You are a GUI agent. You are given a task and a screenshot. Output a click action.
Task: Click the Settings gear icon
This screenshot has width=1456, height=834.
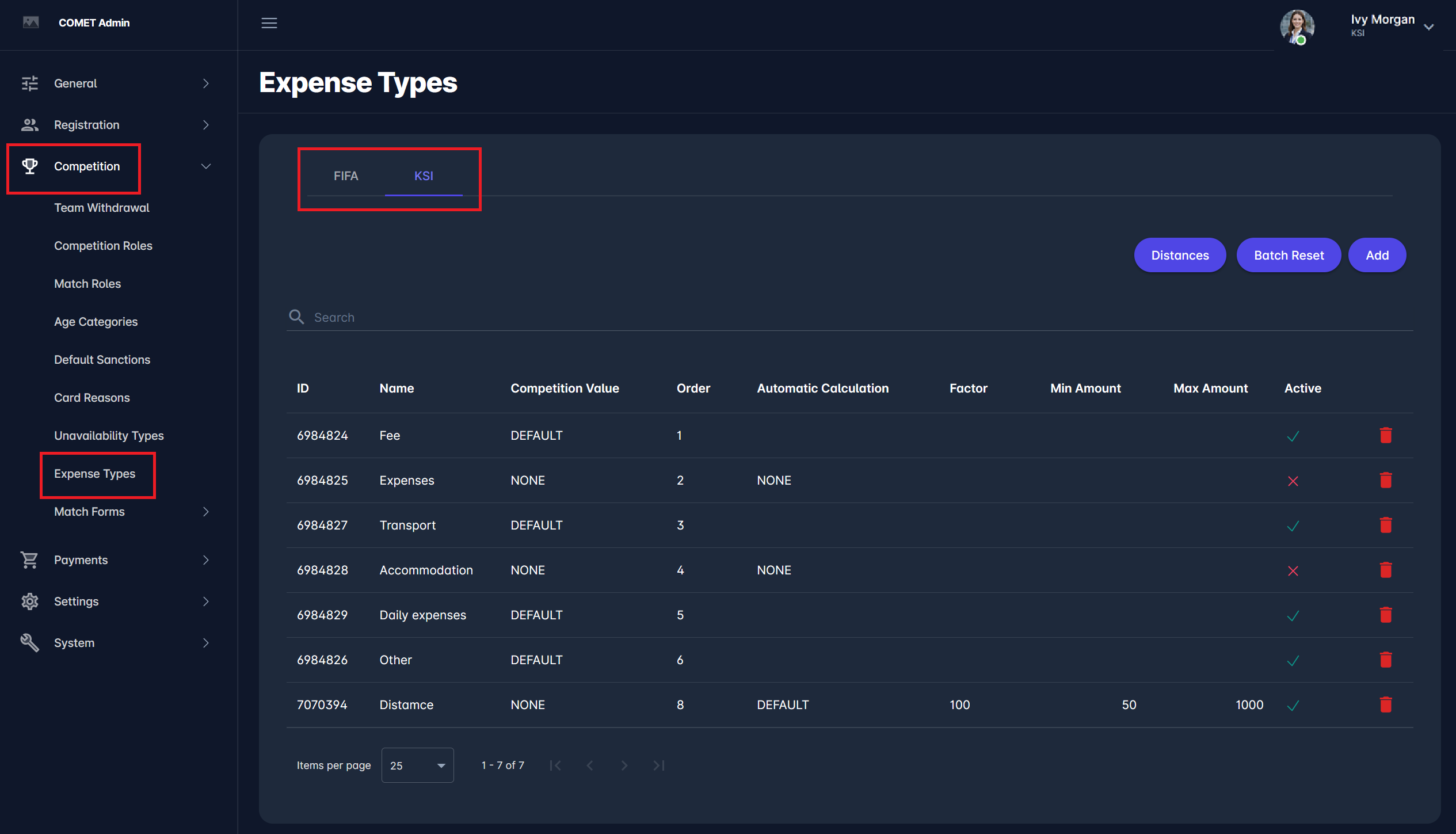click(x=29, y=601)
